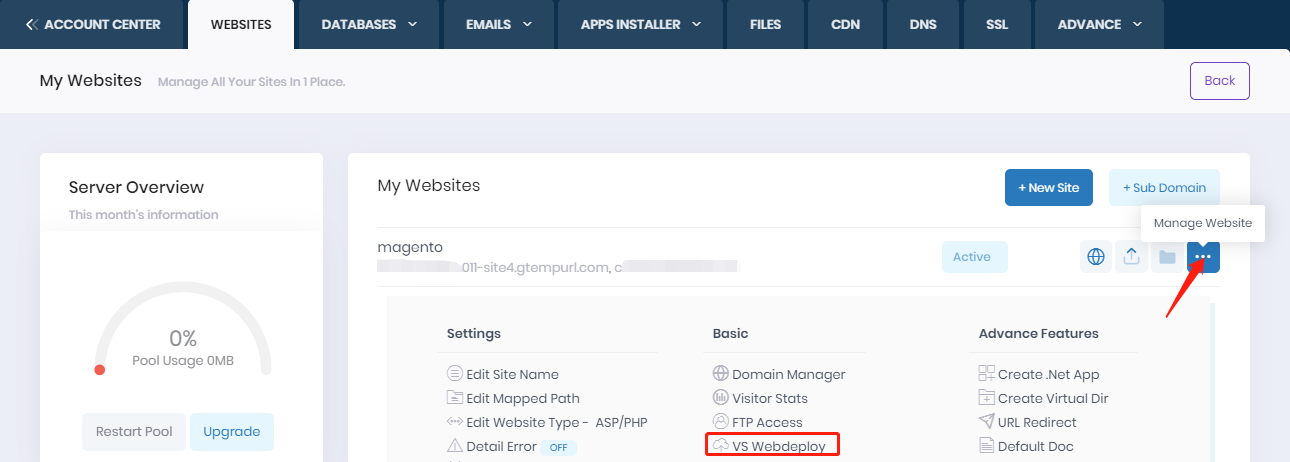The image size is (1290, 462).
Task: Expand the Emails dropdown menu
Action: [x=499, y=24]
